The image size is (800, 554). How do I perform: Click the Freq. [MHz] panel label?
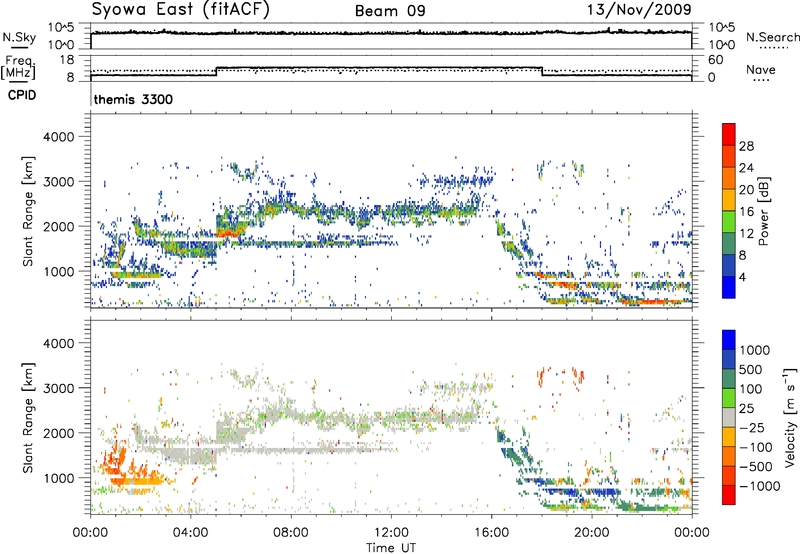click(x=18, y=67)
